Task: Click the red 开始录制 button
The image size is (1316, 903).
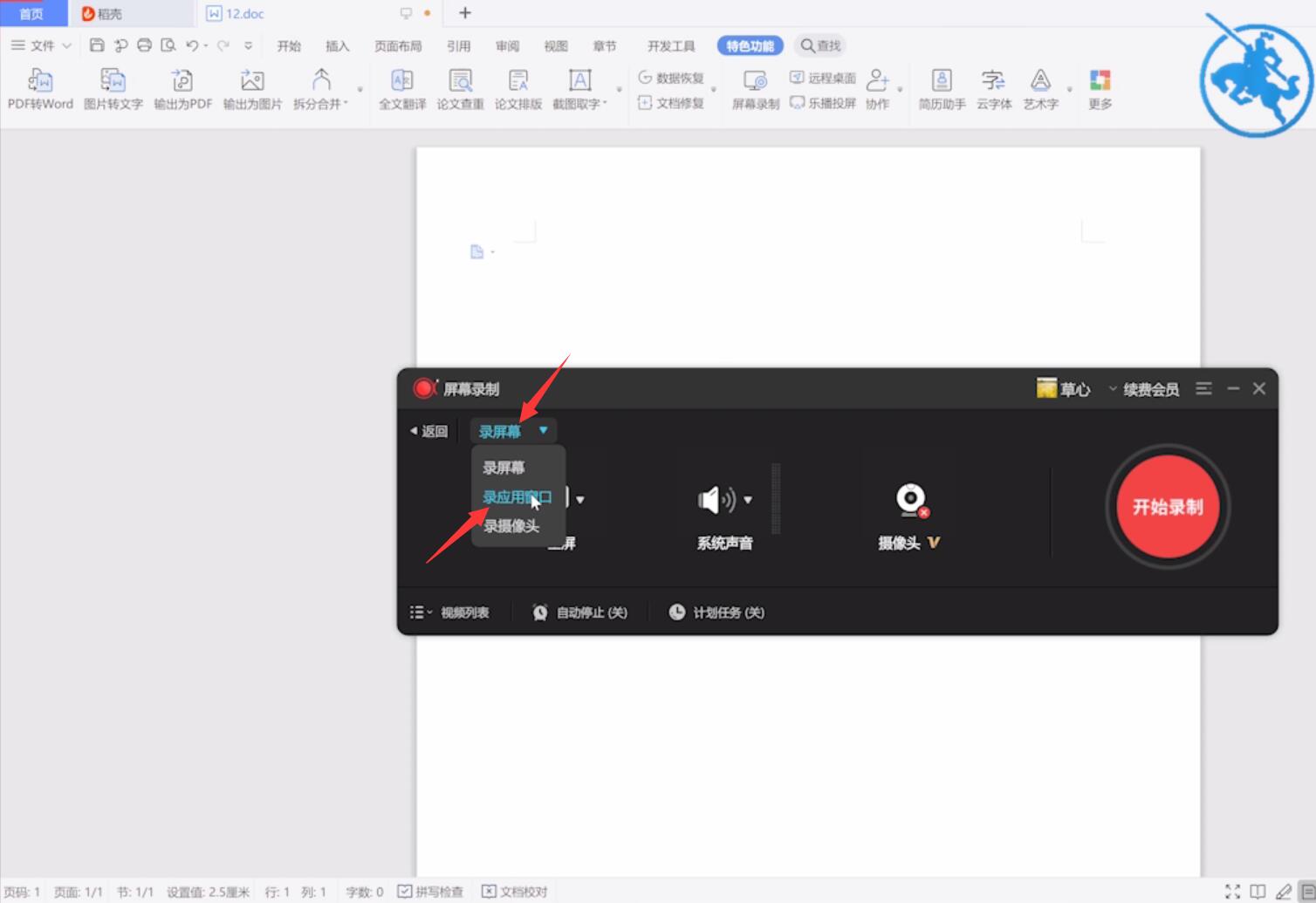Action: (1168, 507)
